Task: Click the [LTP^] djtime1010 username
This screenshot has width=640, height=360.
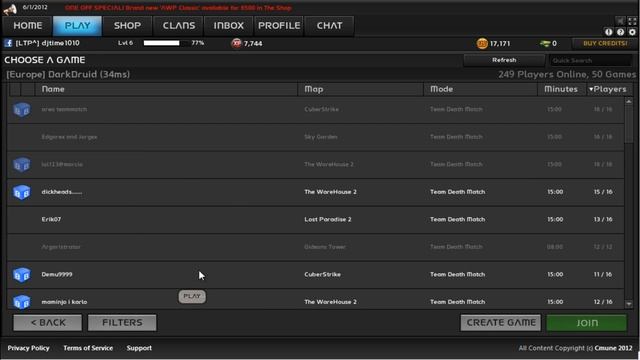Action: pos(47,43)
